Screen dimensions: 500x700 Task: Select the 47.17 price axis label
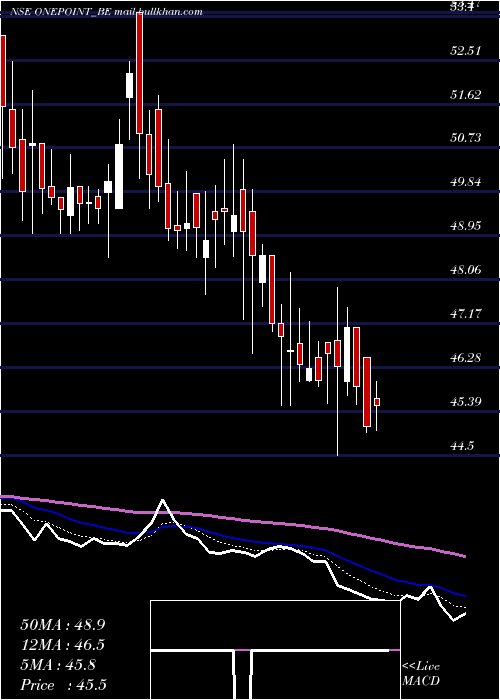pyautogui.click(x=465, y=313)
